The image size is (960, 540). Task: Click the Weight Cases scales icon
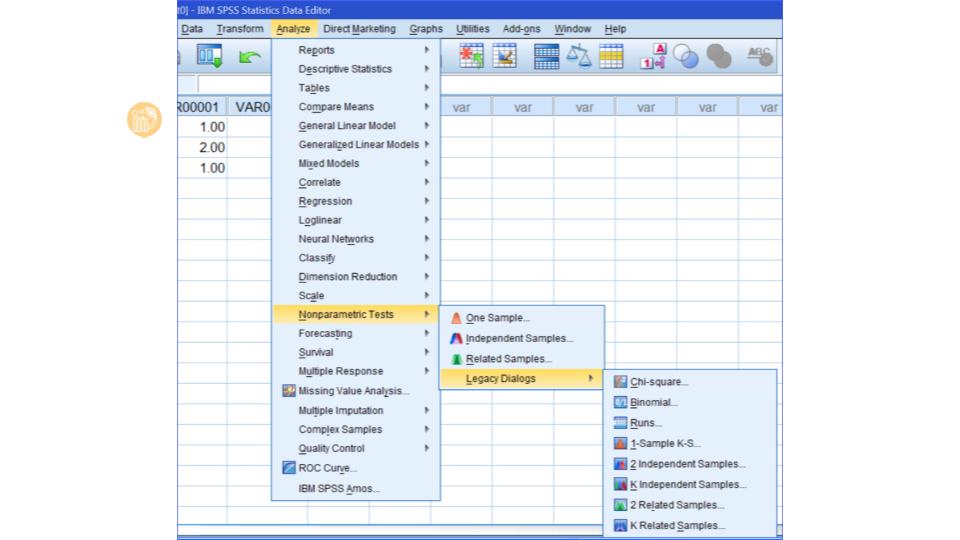(579, 56)
